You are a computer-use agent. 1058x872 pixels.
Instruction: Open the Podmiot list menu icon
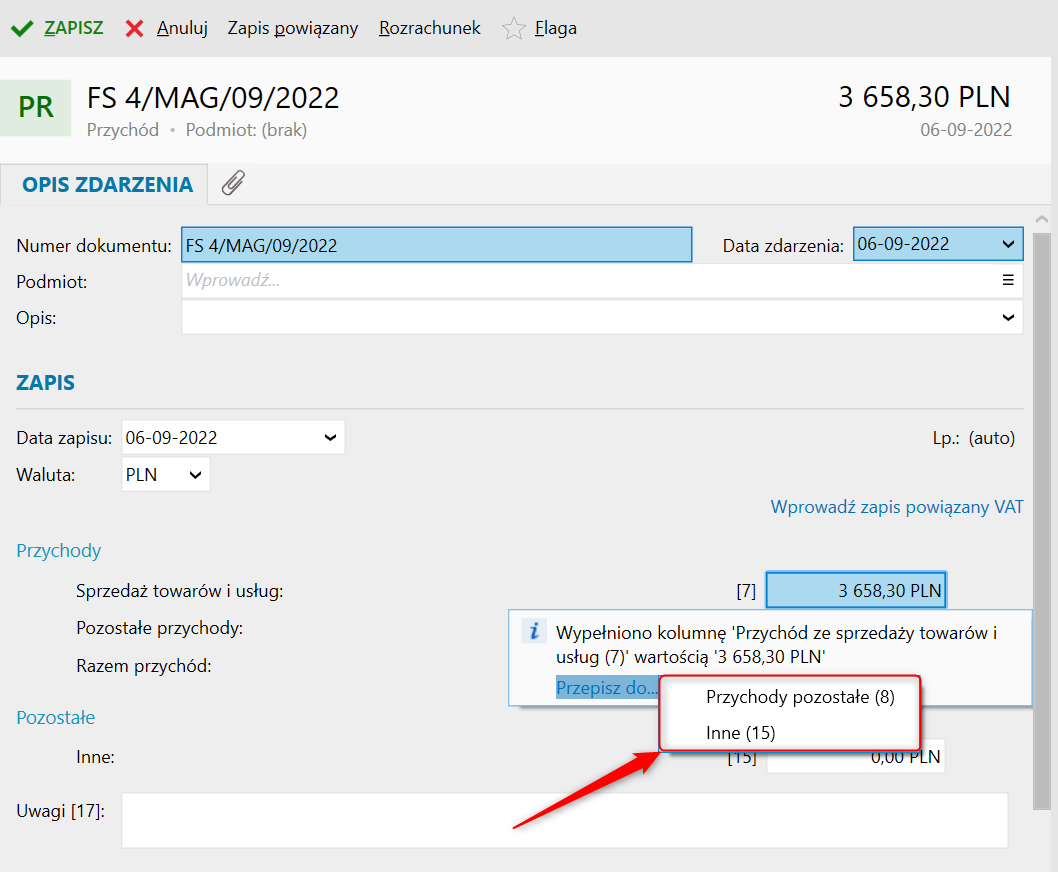(x=1008, y=280)
